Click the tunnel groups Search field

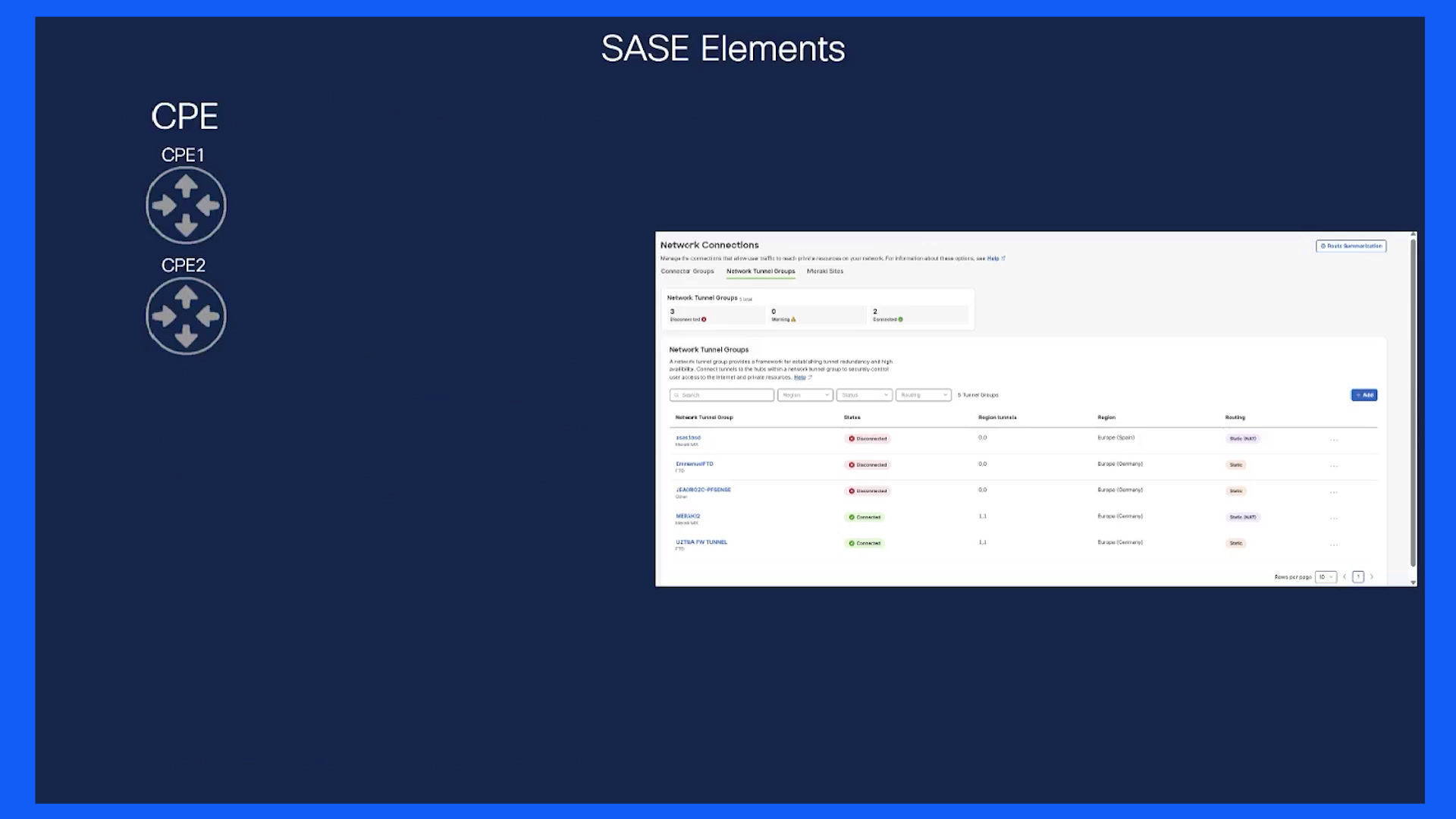pos(722,395)
